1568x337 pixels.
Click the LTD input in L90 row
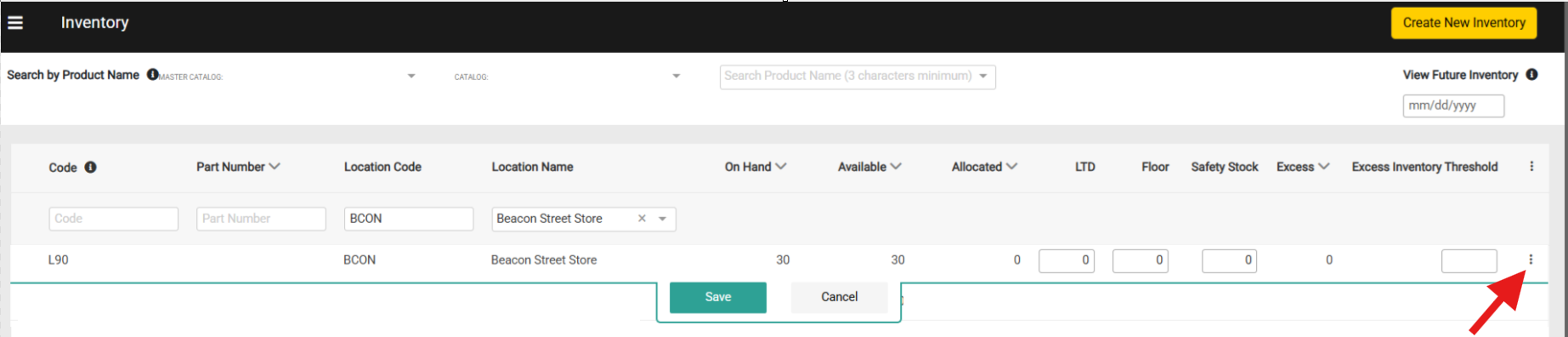pyautogui.click(x=1067, y=260)
